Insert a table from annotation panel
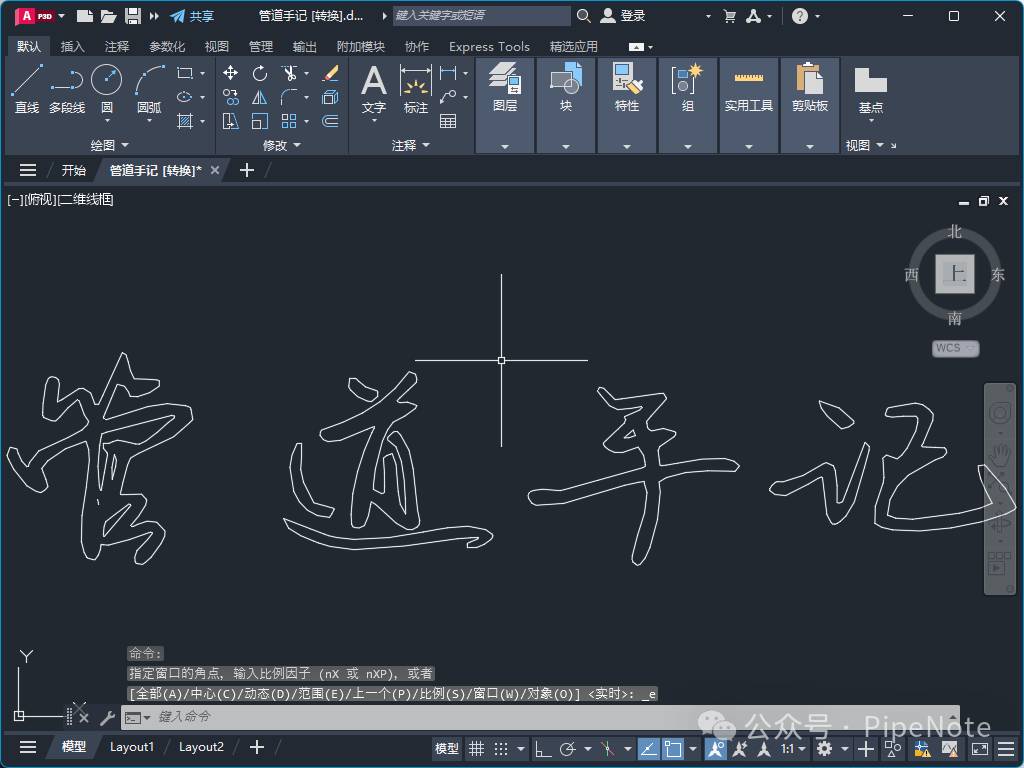Viewport: 1024px width, 768px height. tap(448, 121)
